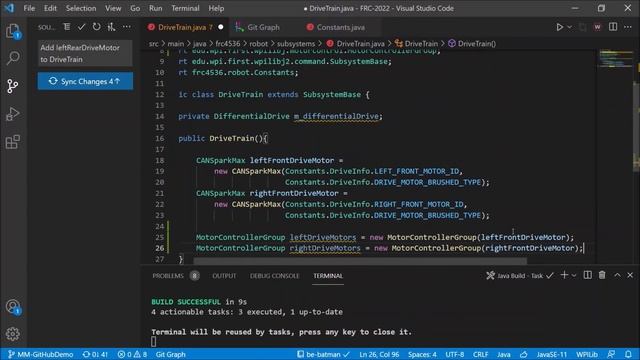
Task: Open new terminal launch profile dropdown
Action: [x=574, y=276]
